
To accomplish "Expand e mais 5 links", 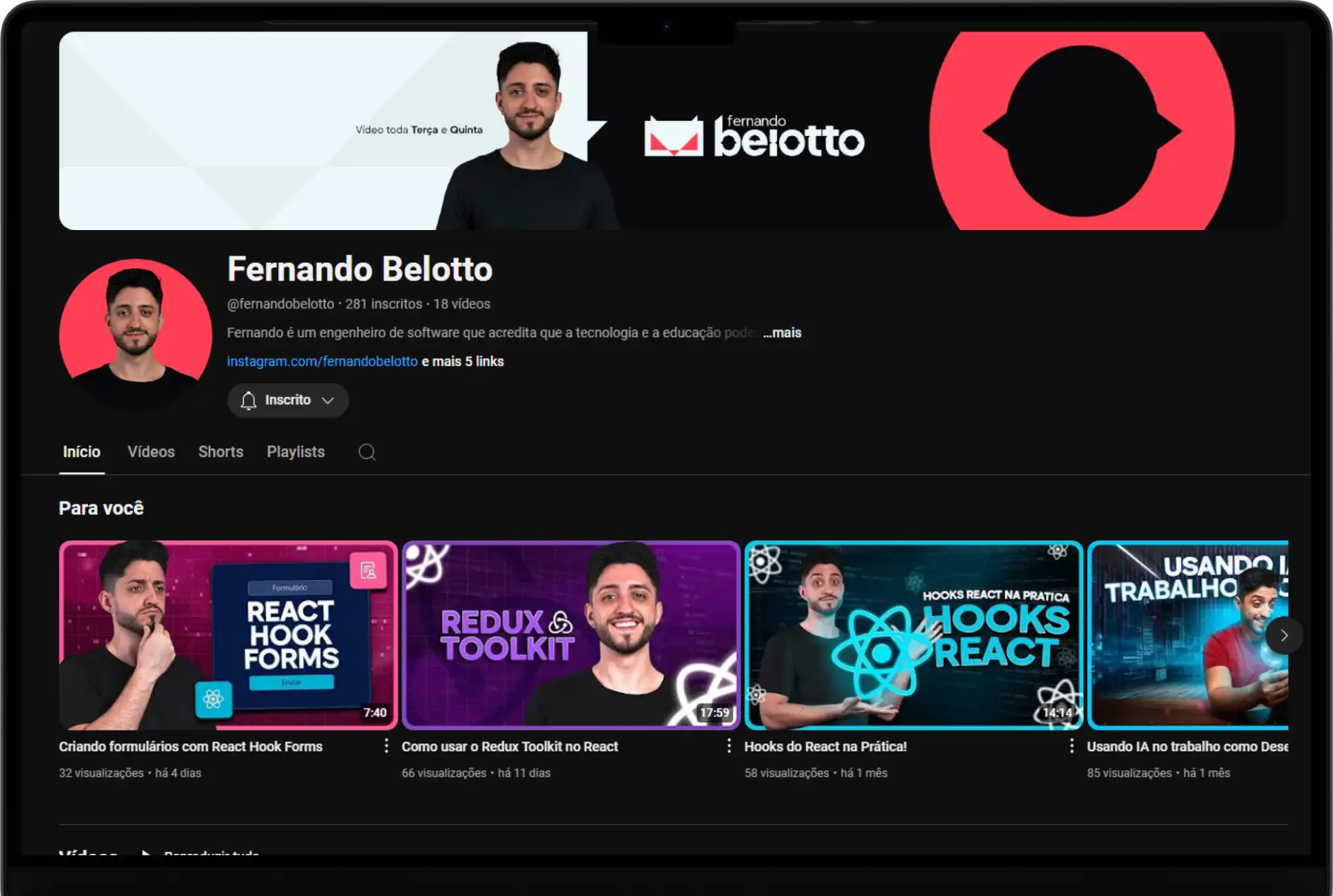I will tap(462, 361).
